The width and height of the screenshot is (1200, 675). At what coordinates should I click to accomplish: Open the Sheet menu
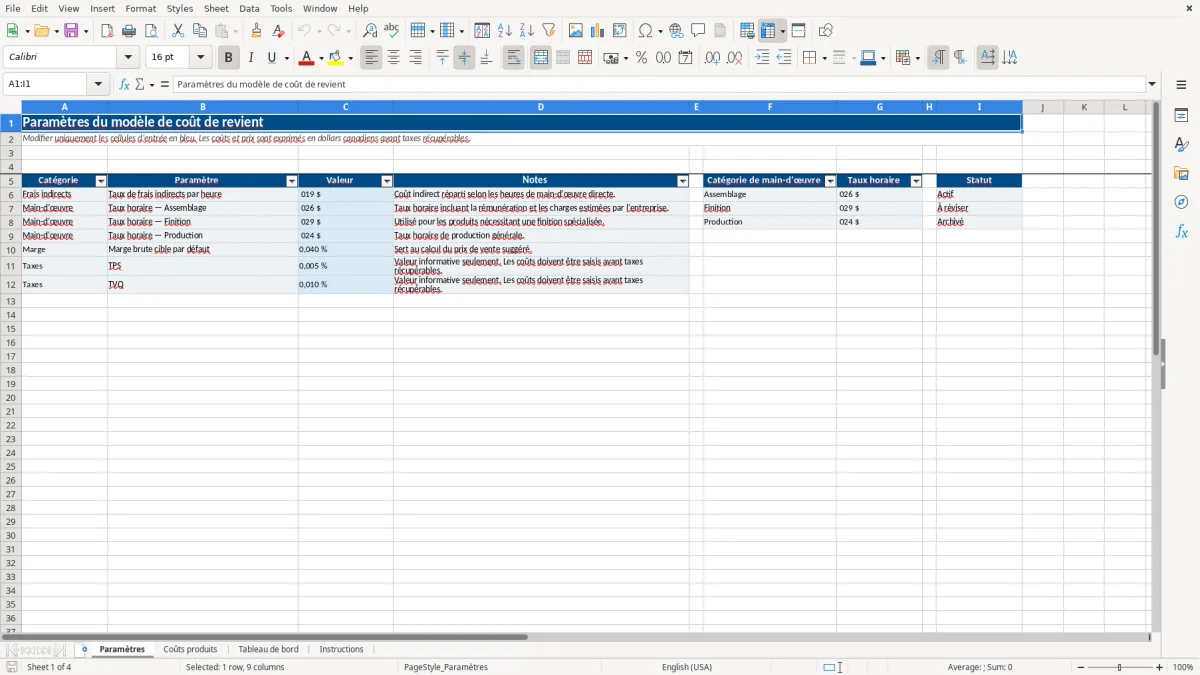pos(216,8)
